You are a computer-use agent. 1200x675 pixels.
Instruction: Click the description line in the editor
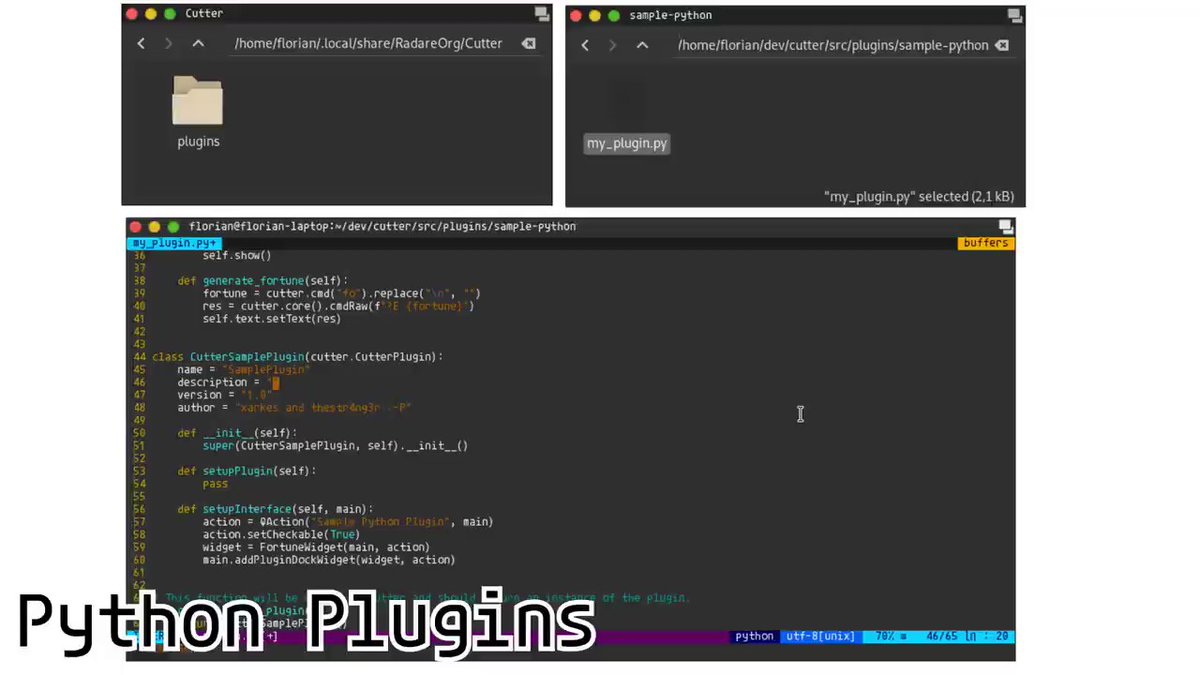[228, 382]
